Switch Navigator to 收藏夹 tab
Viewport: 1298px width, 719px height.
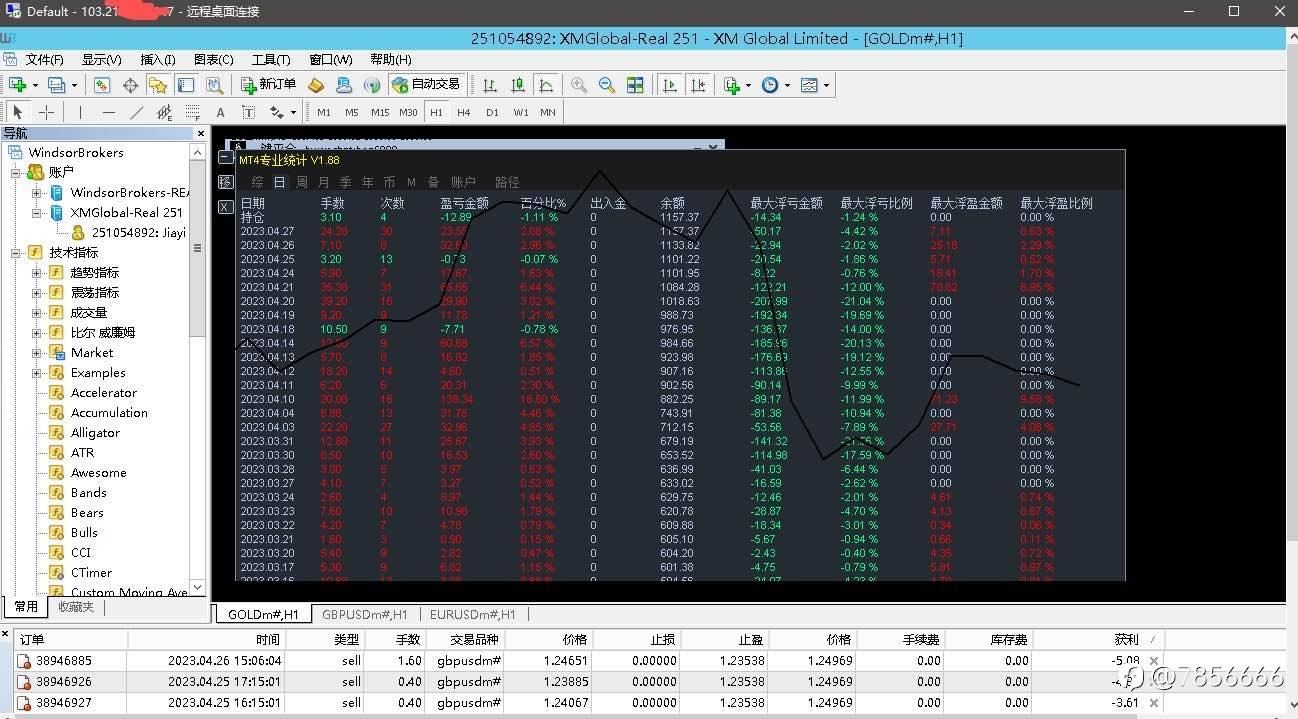click(76, 606)
